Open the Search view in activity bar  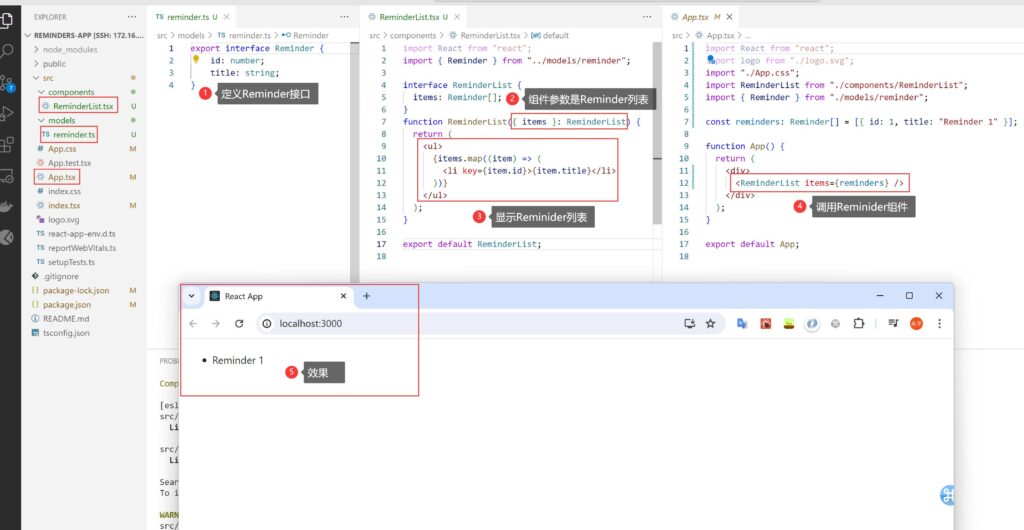(x=7, y=51)
